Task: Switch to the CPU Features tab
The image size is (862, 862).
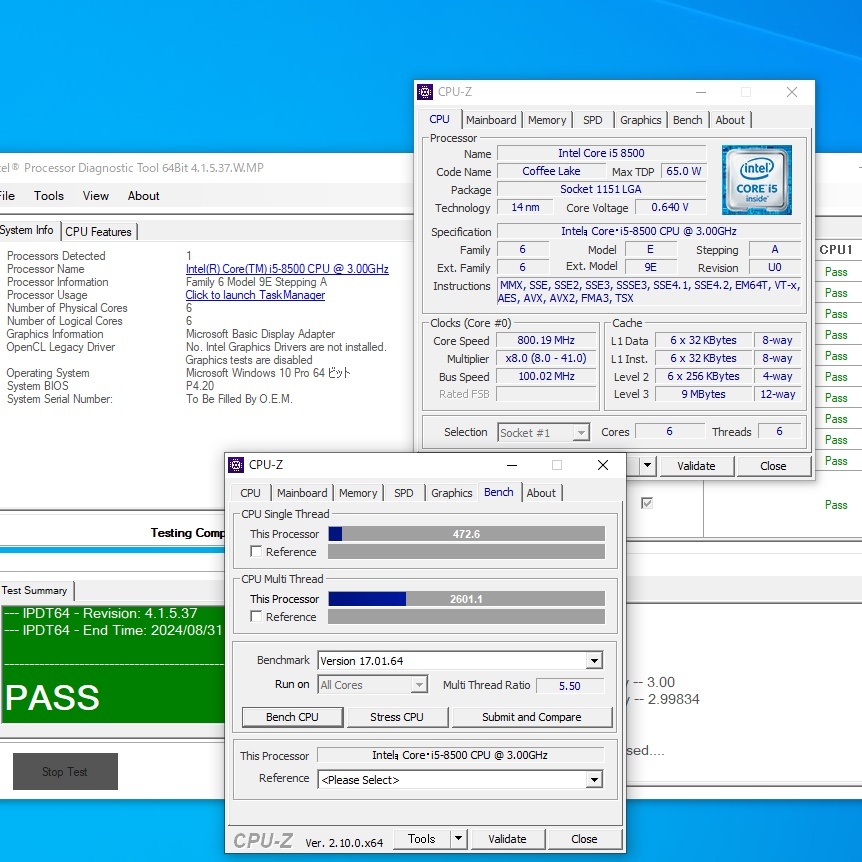Action: [x=98, y=232]
